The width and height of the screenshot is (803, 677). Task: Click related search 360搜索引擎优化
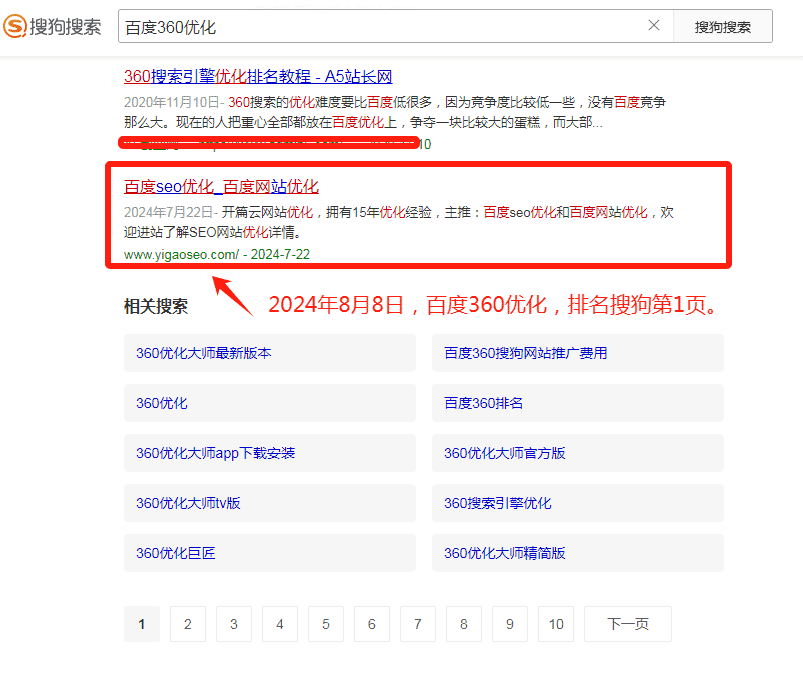pos(497,503)
